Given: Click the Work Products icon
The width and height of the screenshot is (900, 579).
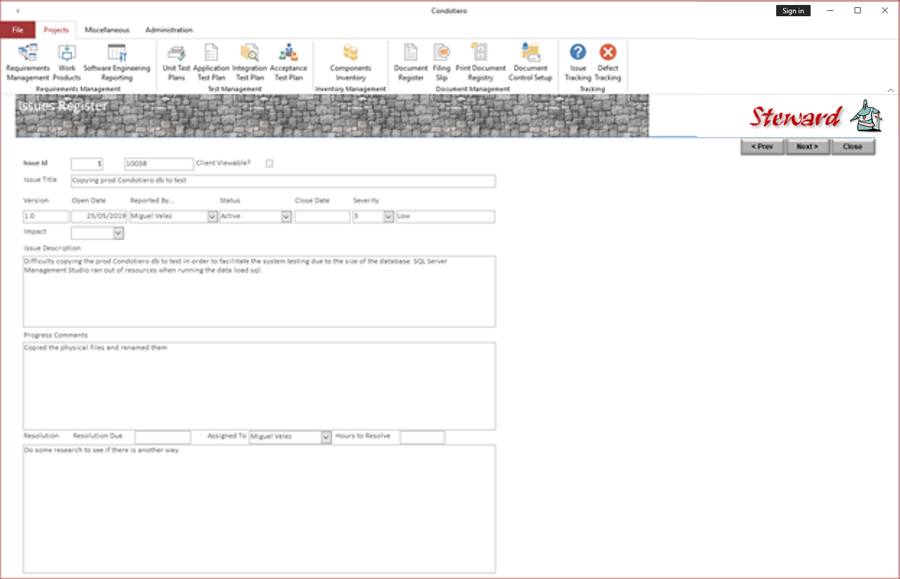Looking at the screenshot, I should (67, 63).
